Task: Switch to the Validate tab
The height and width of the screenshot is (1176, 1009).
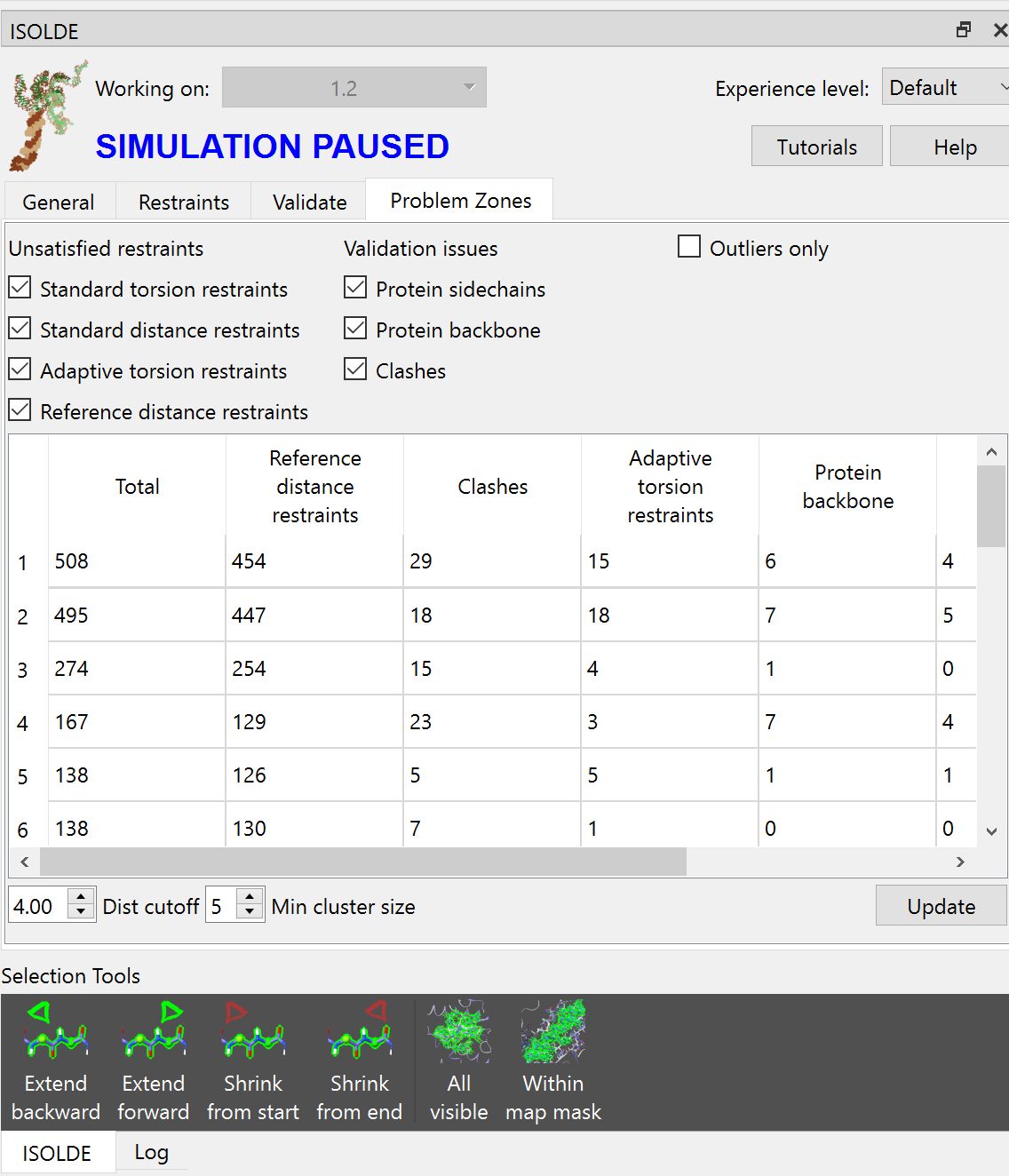Action: (310, 203)
